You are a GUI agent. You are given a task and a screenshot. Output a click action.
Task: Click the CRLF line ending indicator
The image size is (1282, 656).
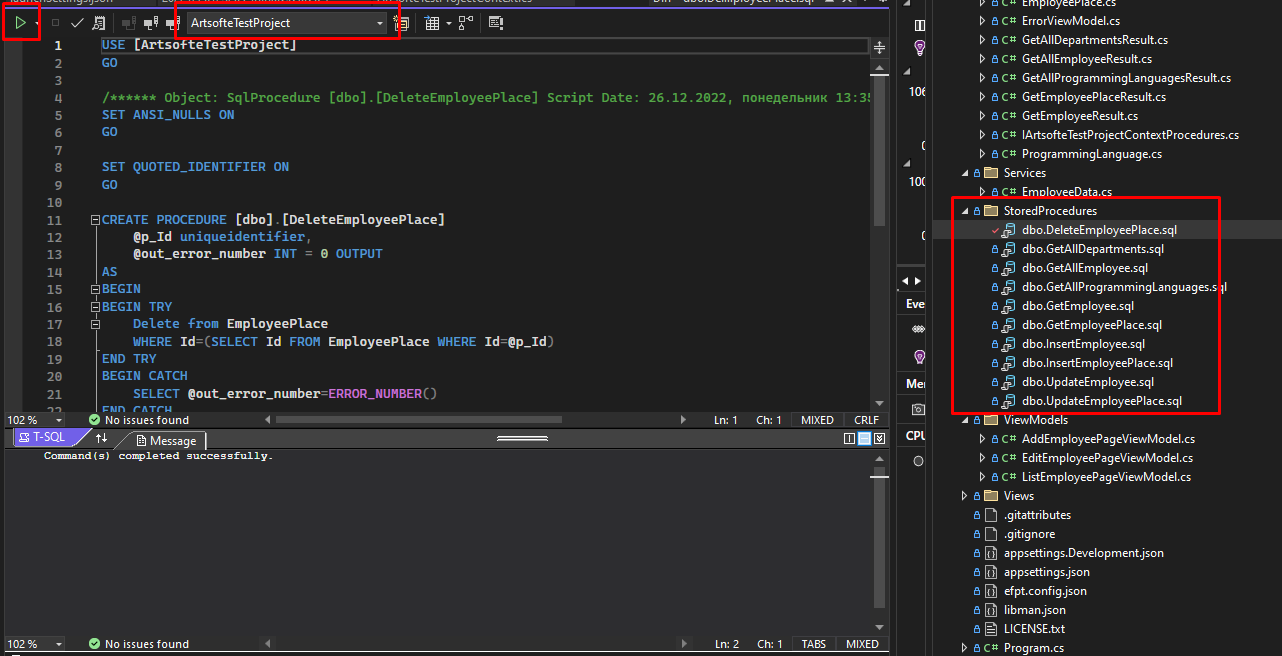(x=866, y=420)
